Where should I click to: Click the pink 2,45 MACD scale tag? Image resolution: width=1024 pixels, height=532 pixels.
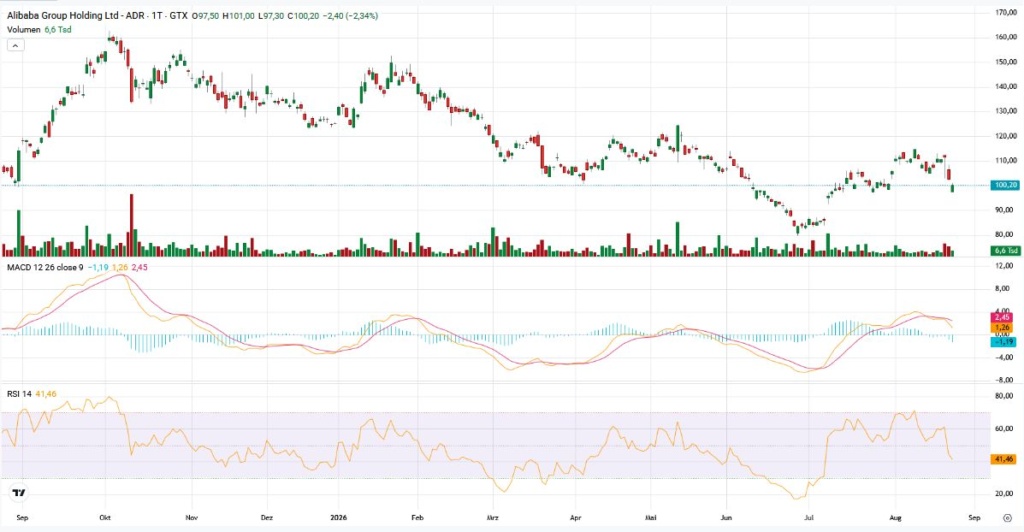(x=1002, y=317)
